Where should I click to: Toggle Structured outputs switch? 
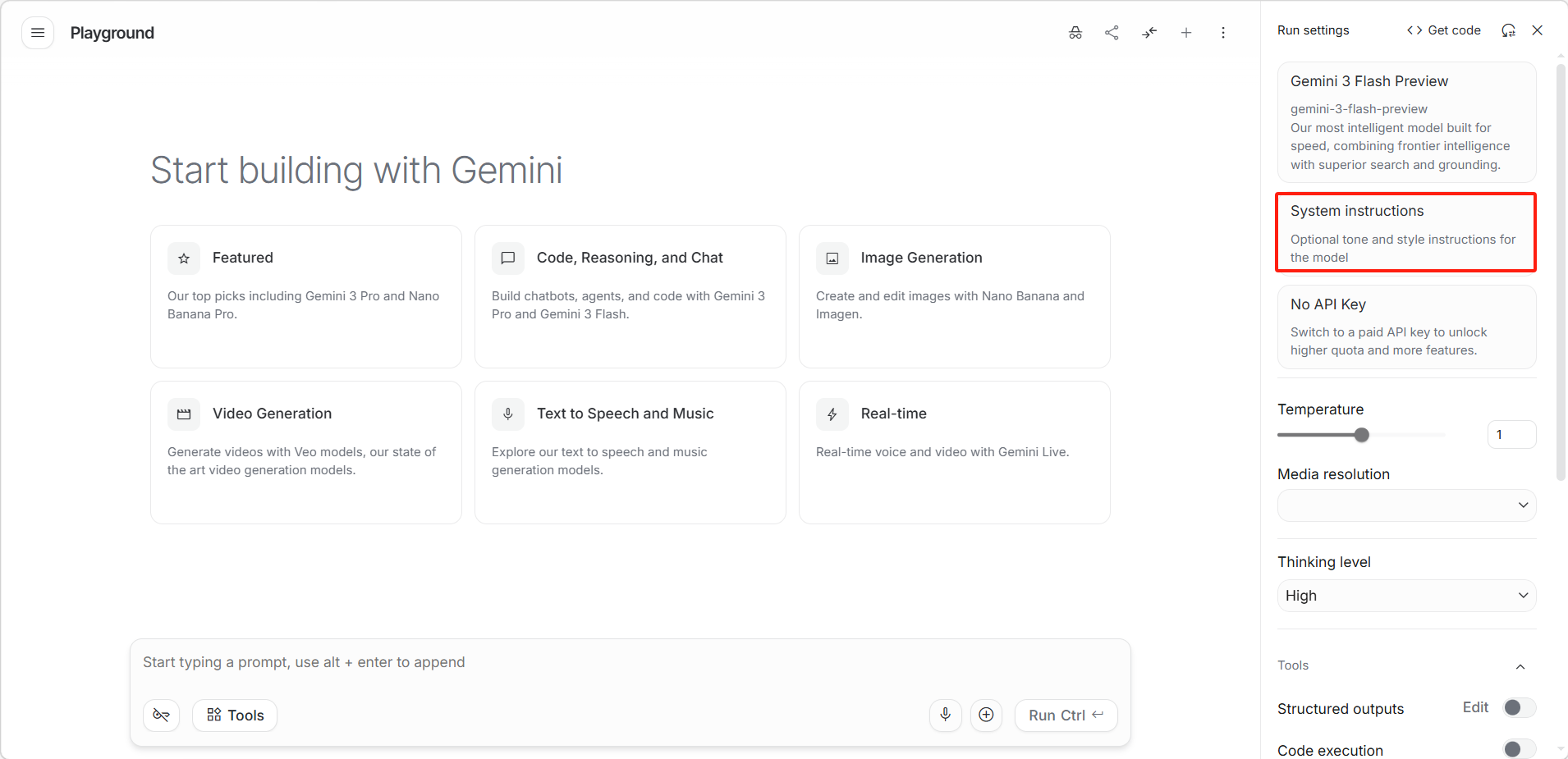(1519, 707)
